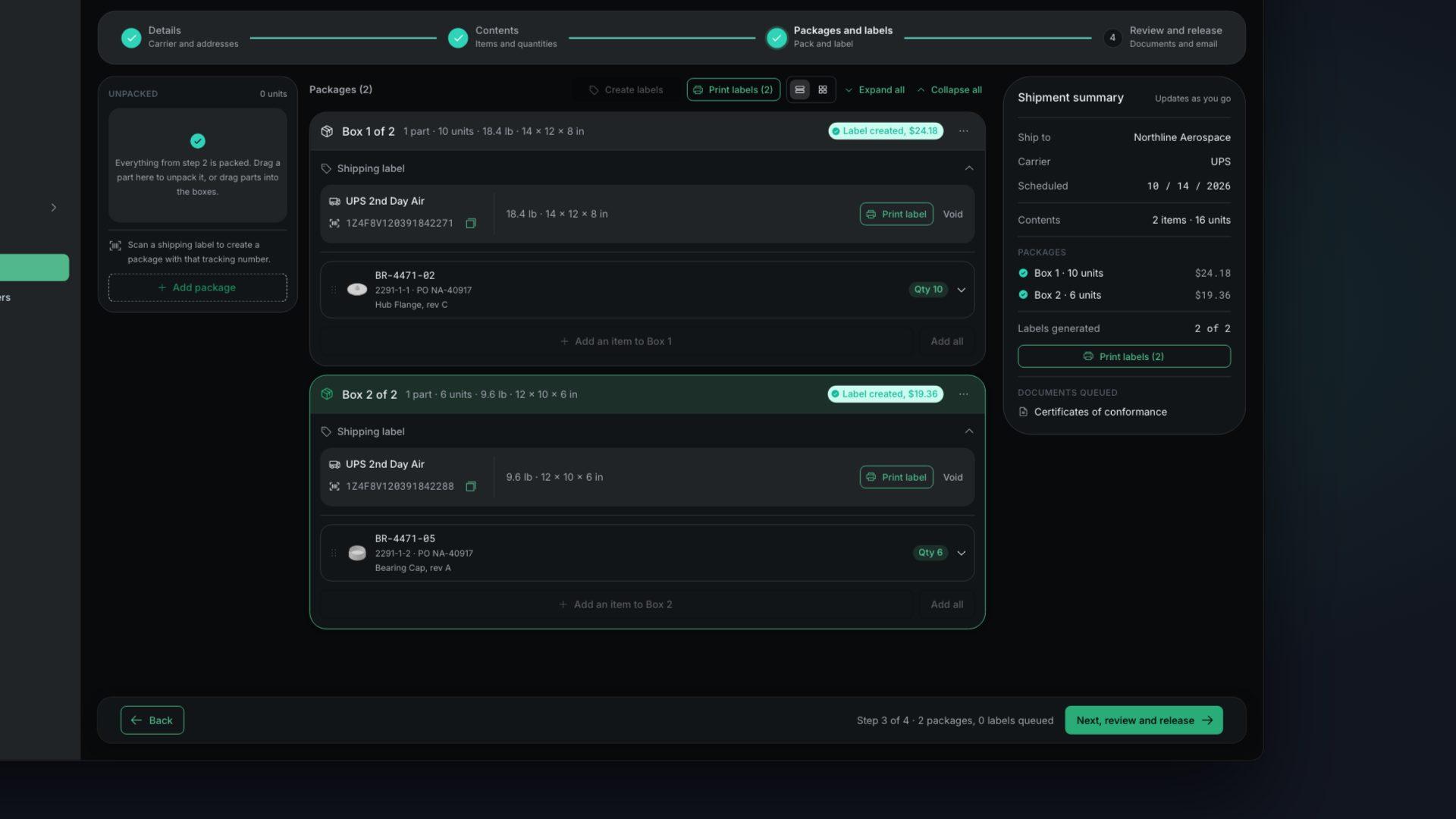
Task: Click the barcode icon beside tracking 1Z4F8V120391842288
Action: [x=334, y=486]
